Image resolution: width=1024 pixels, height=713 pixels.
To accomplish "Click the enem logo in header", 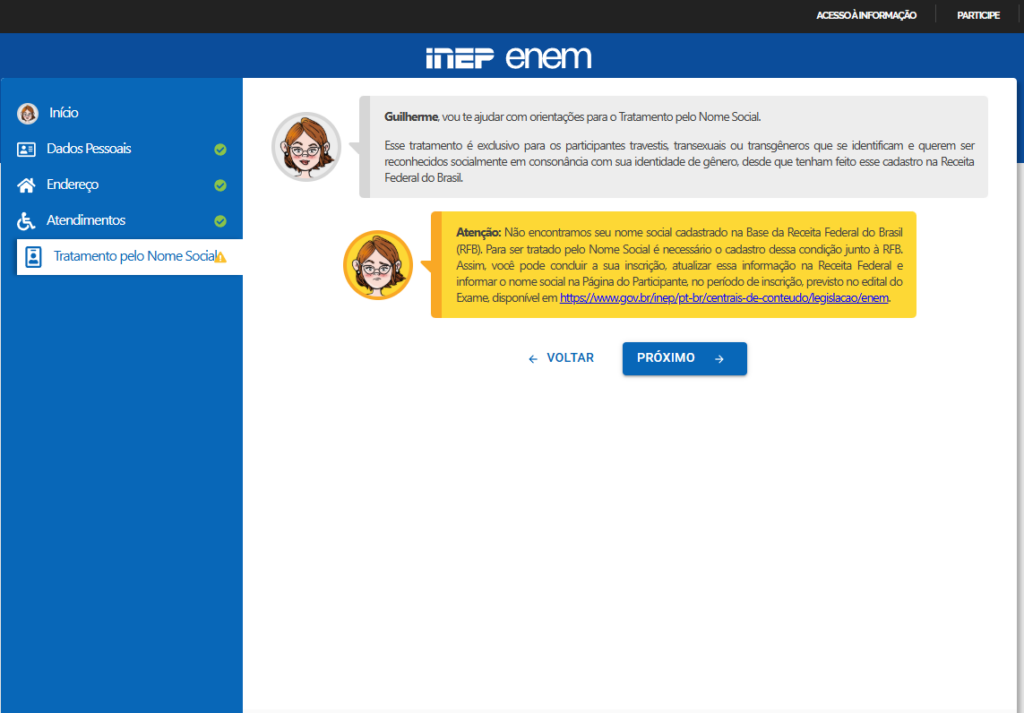I will click(549, 57).
